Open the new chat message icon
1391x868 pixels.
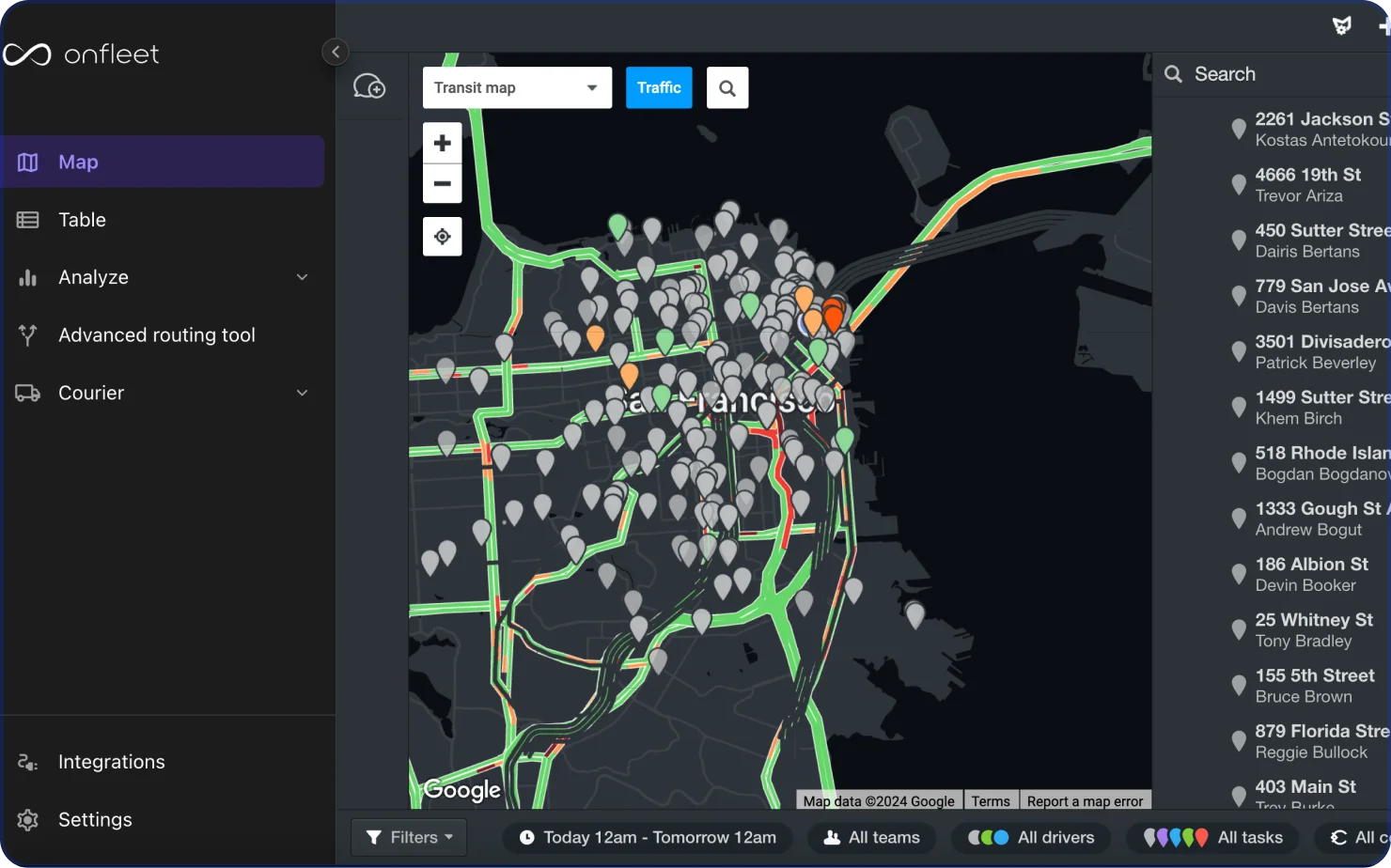(x=369, y=86)
